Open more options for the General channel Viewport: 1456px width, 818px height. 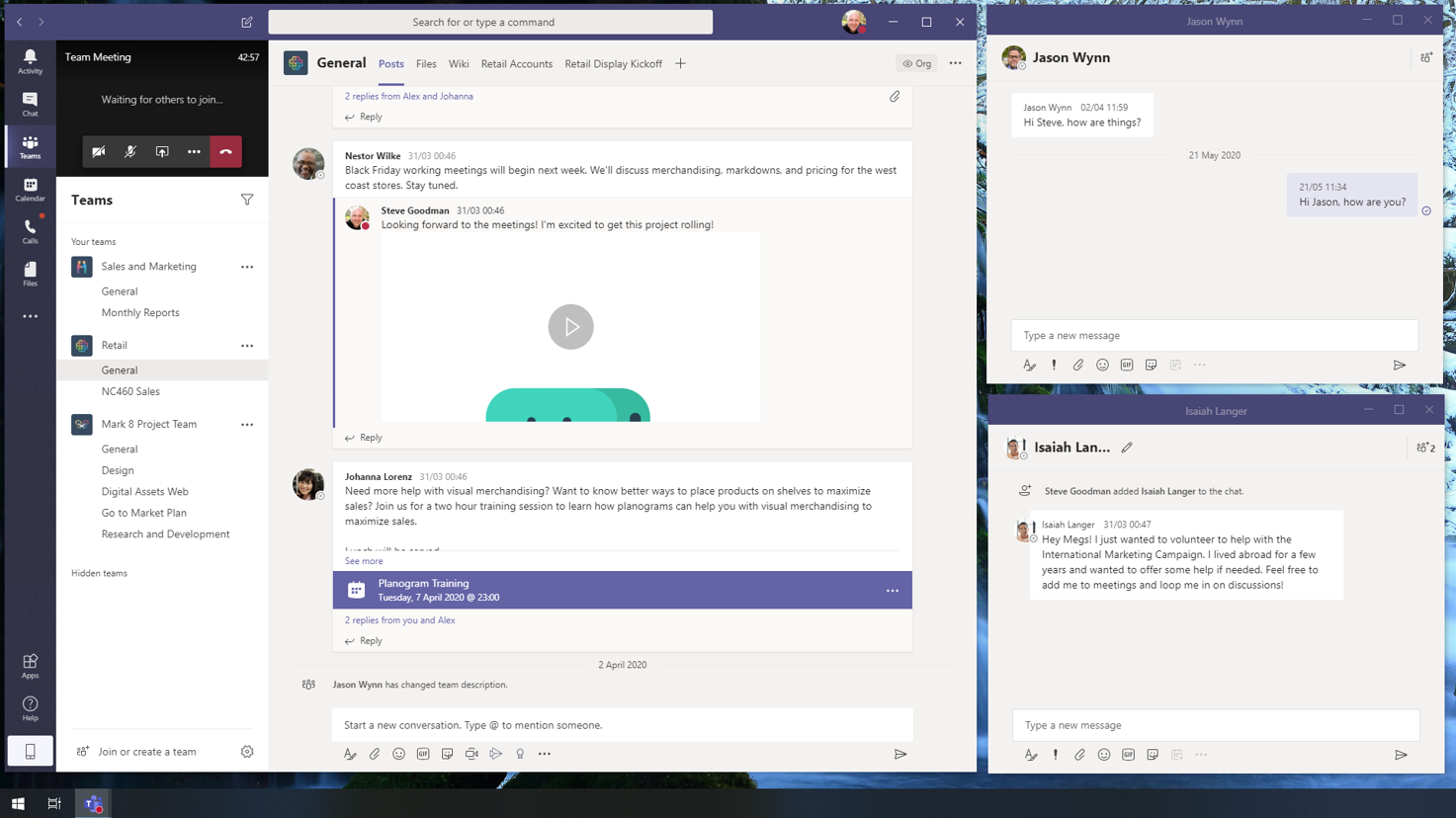955,63
